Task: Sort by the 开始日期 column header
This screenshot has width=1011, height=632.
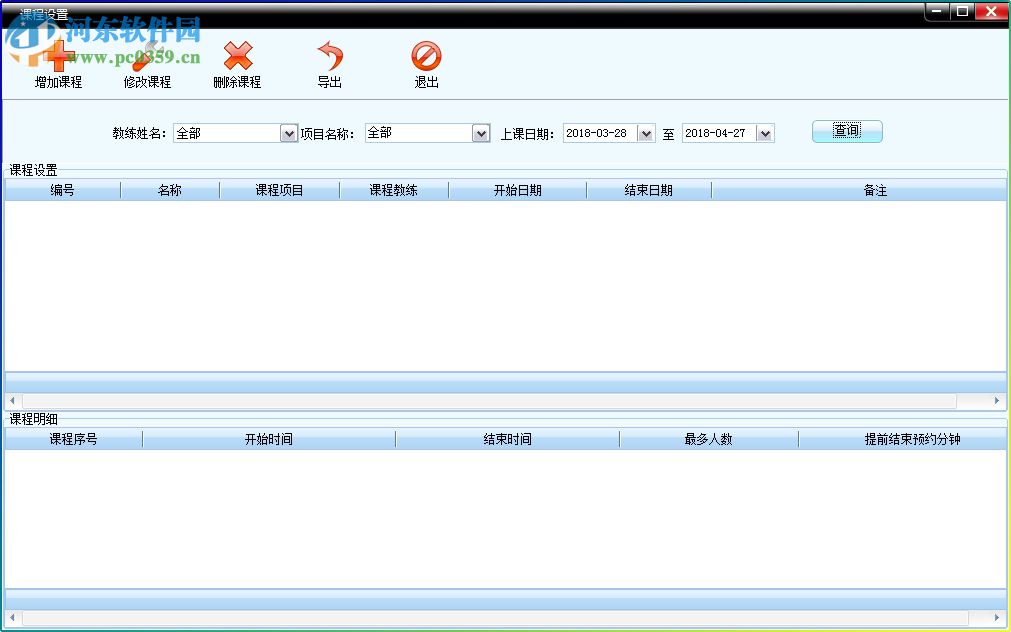Action: (x=517, y=190)
